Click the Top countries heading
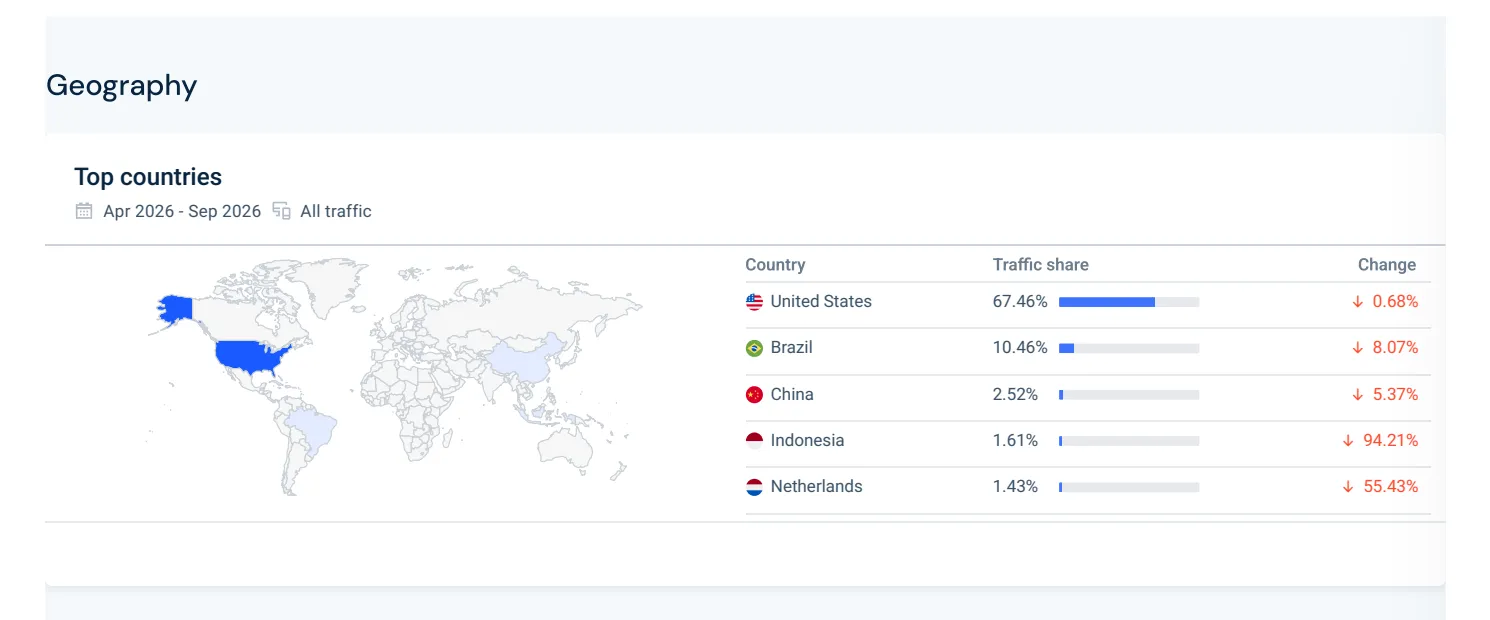 148,177
